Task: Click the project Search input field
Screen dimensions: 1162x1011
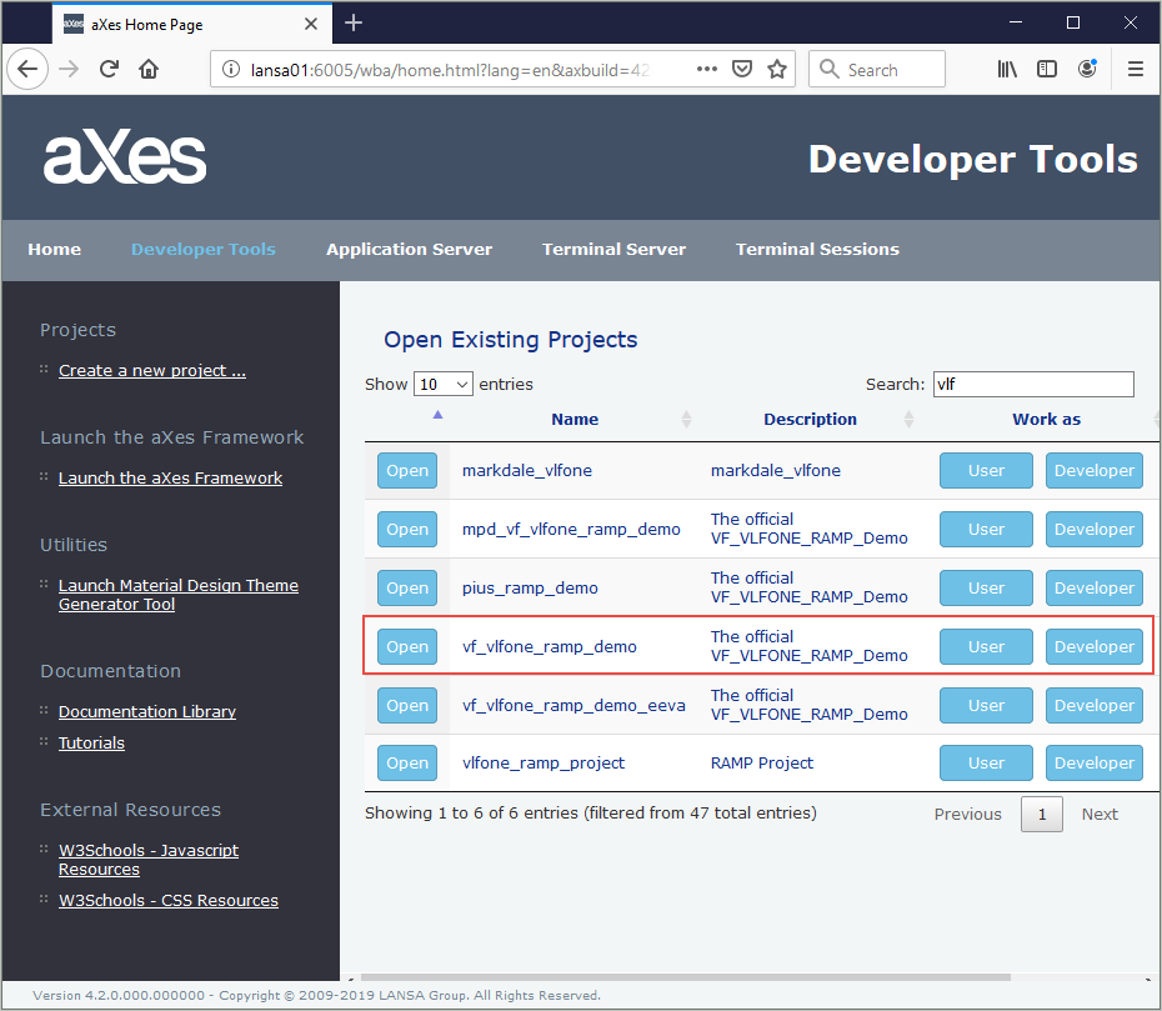Action: 1033,384
